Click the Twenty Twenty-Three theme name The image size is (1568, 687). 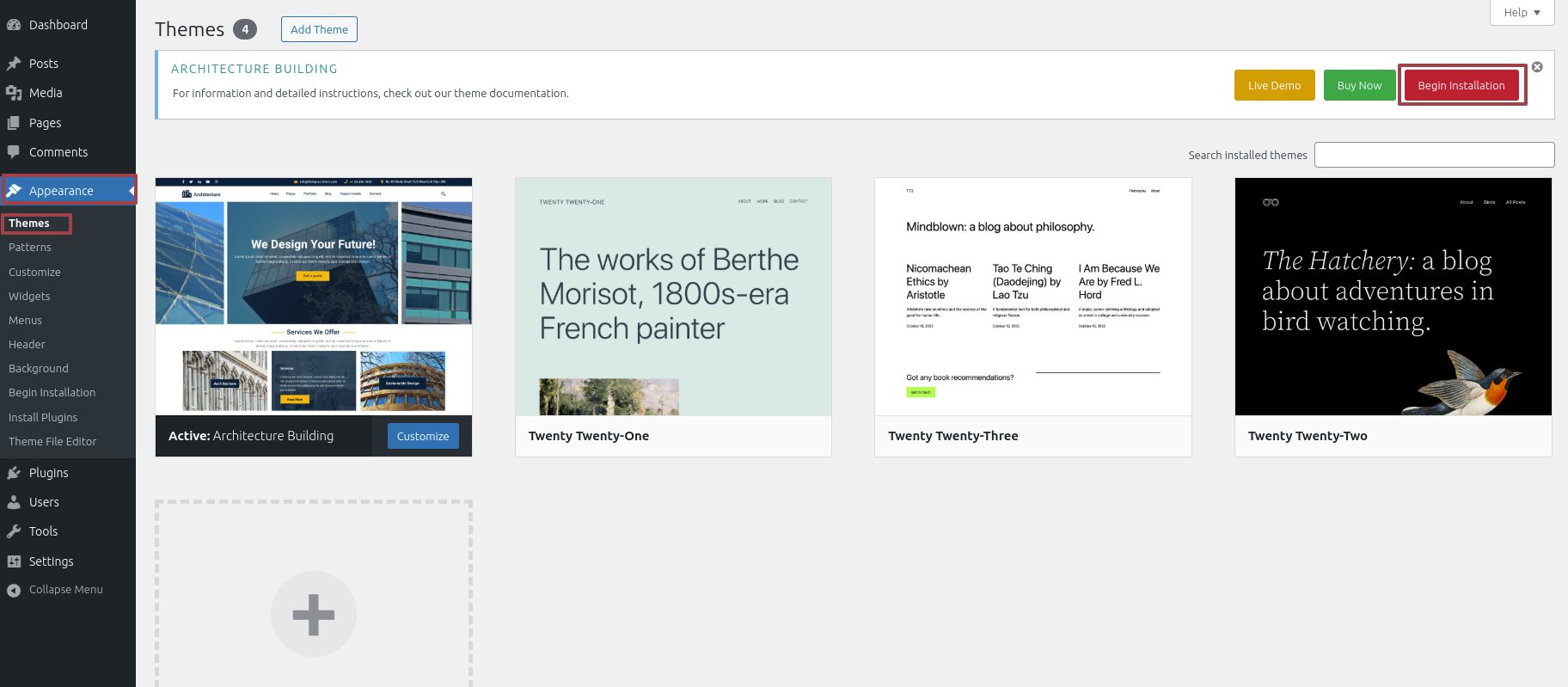(x=953, y=436)
